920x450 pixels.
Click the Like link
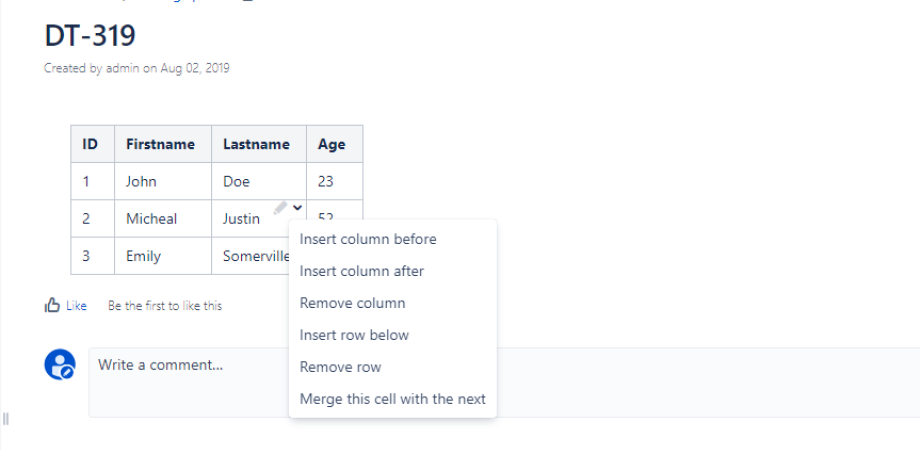pos(76,306)
